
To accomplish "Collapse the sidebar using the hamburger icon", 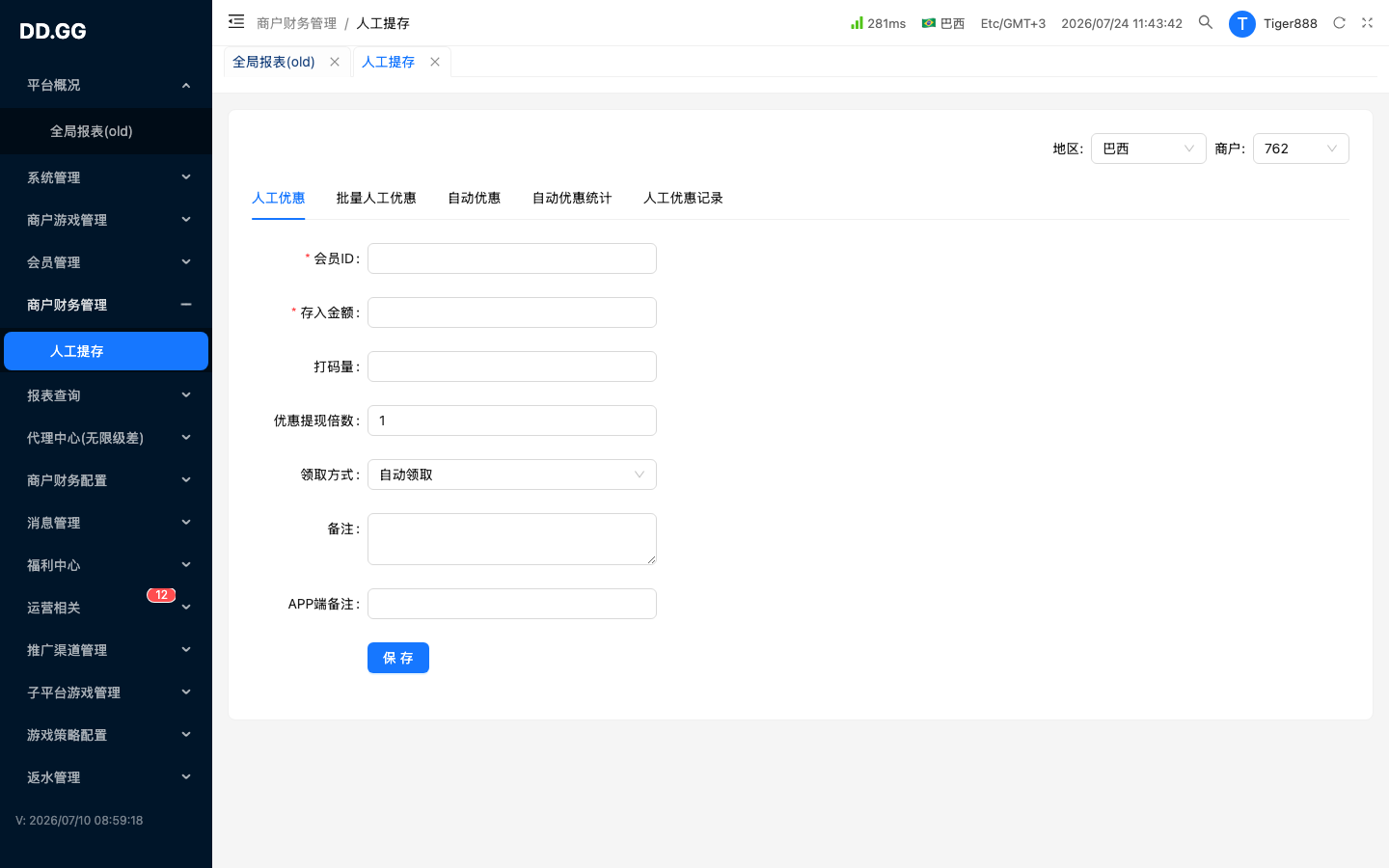I will [236, 21].
